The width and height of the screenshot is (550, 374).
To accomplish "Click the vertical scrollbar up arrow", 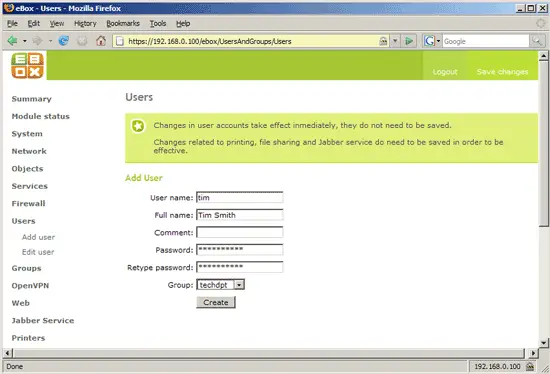I will 543,56.
